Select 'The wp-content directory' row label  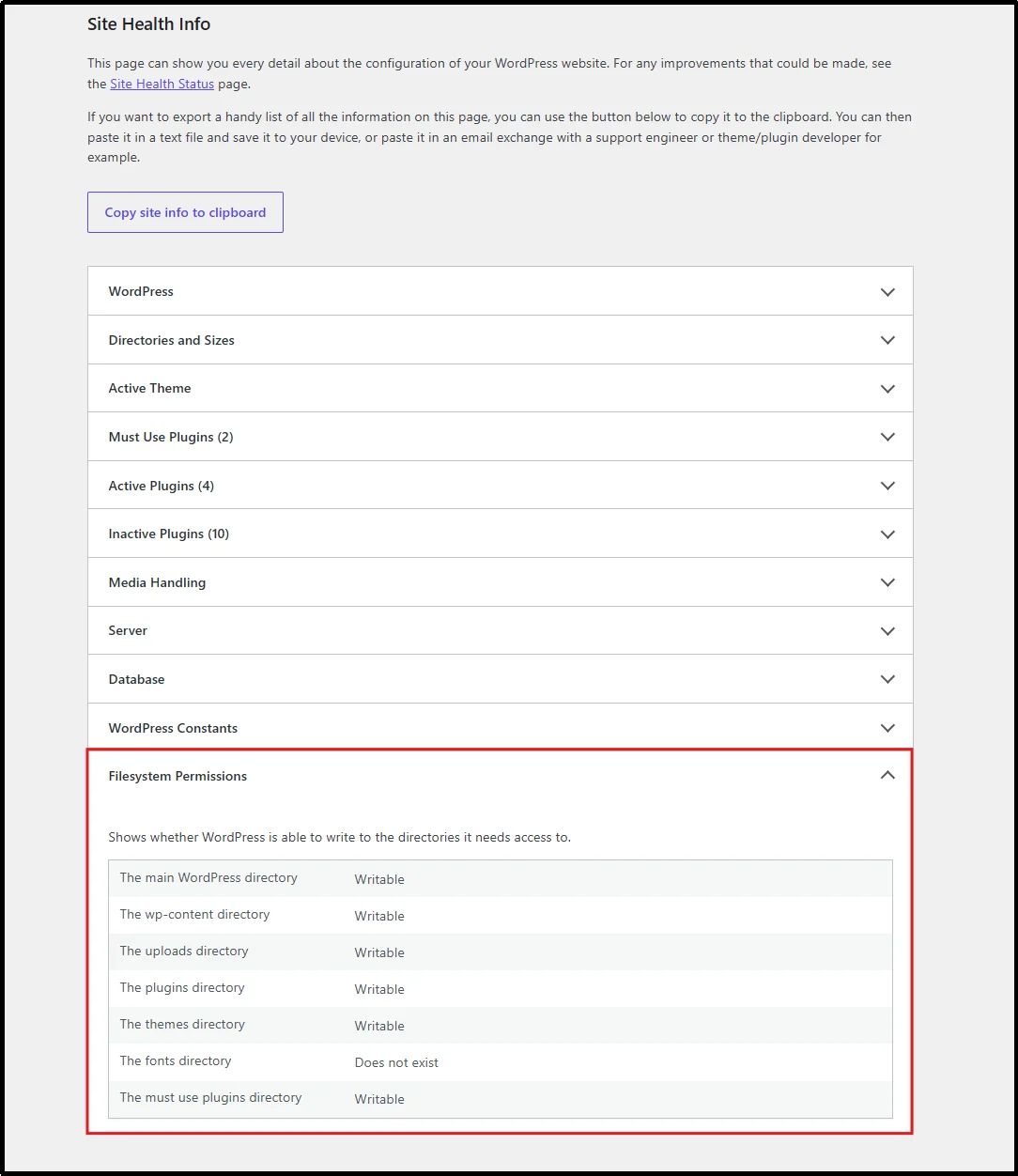pos(194,914)
